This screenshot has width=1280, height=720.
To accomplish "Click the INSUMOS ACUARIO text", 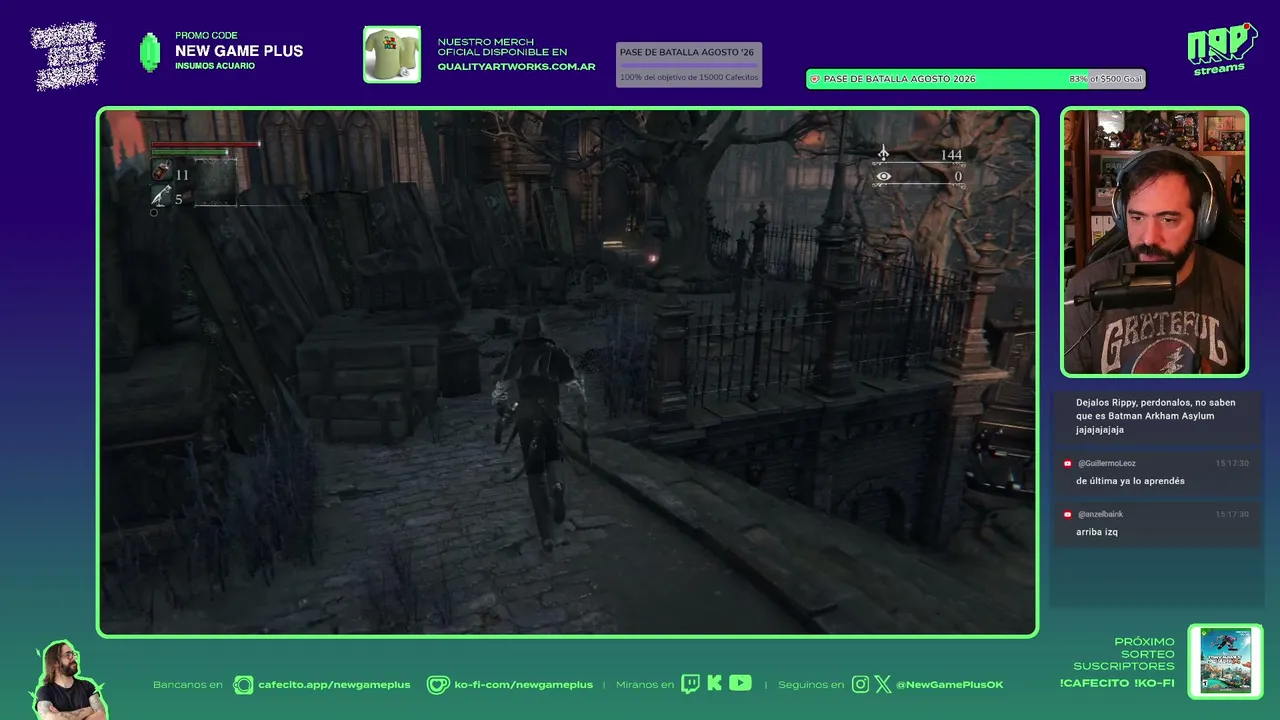I will click(215, 66).
